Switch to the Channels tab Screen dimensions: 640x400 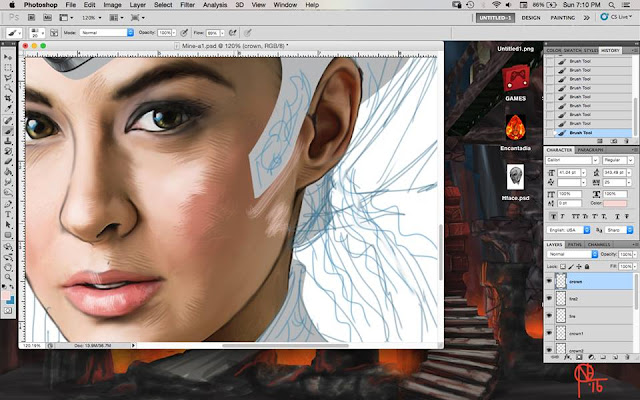(x=599, y=244)
